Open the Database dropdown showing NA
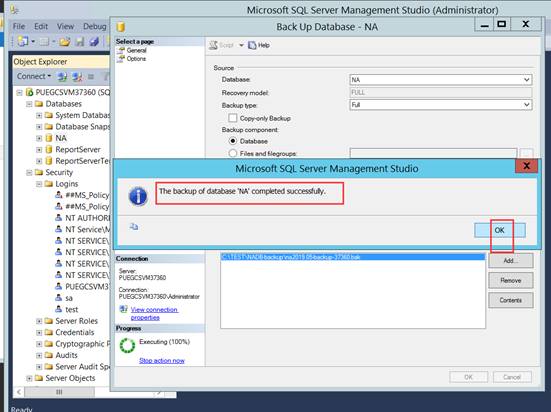 tap(441, 80)
